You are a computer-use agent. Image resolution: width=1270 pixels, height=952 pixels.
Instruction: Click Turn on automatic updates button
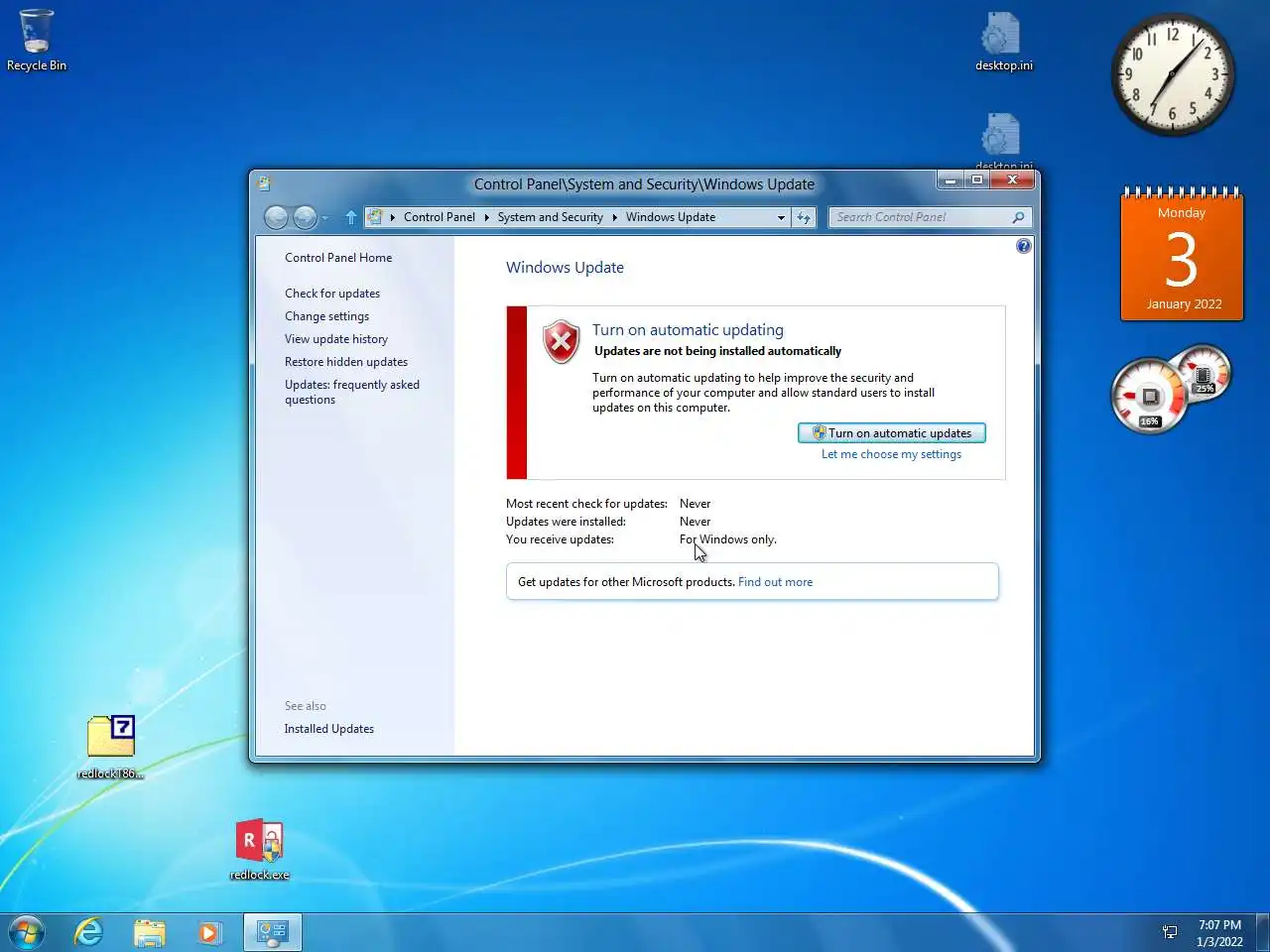coord(892,433)
